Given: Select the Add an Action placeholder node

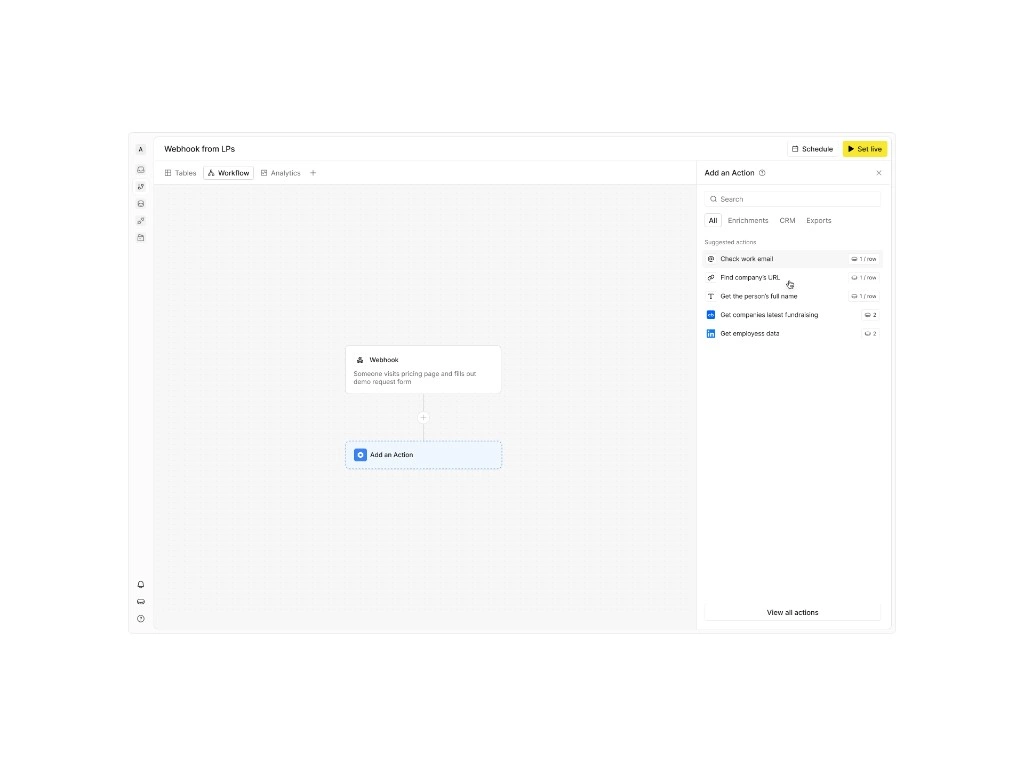Looking at the screenshot, I should click(423, 455).
